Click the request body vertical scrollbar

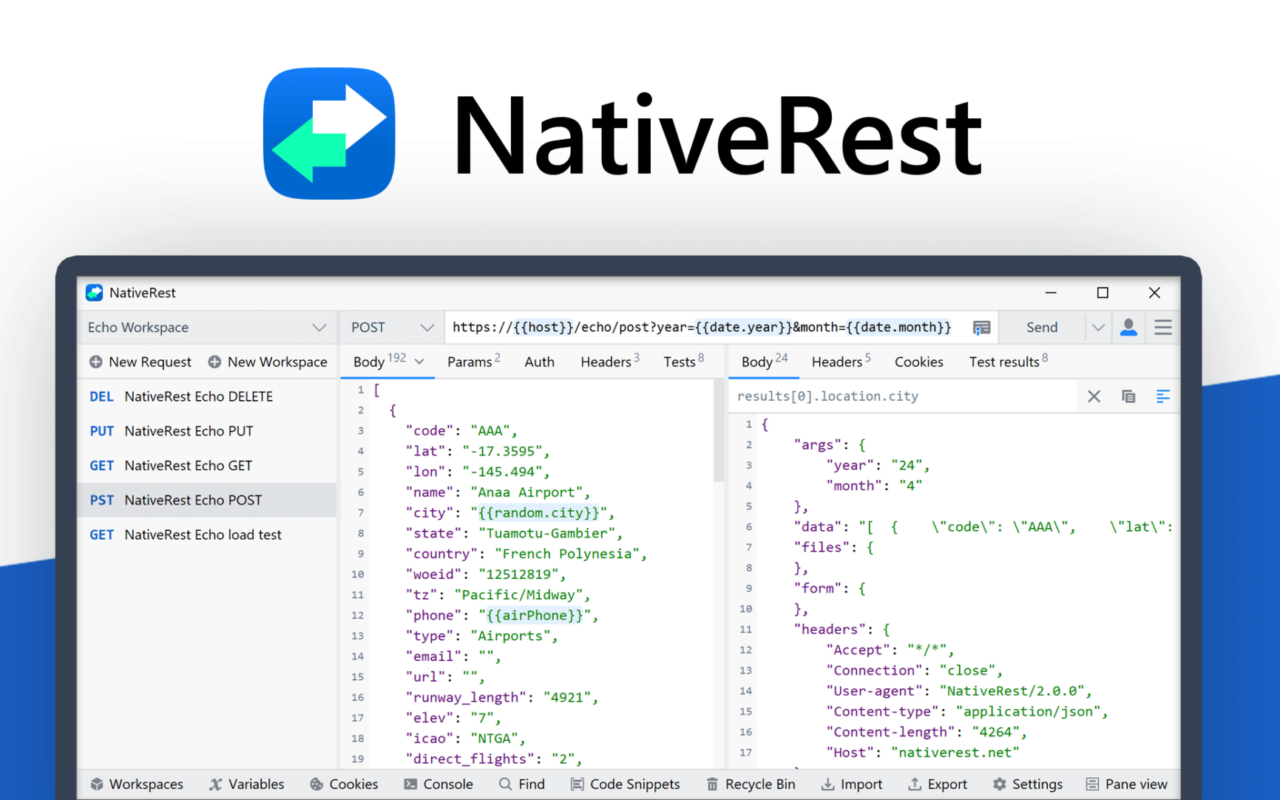pyautogui.click(x=718, y=430)
